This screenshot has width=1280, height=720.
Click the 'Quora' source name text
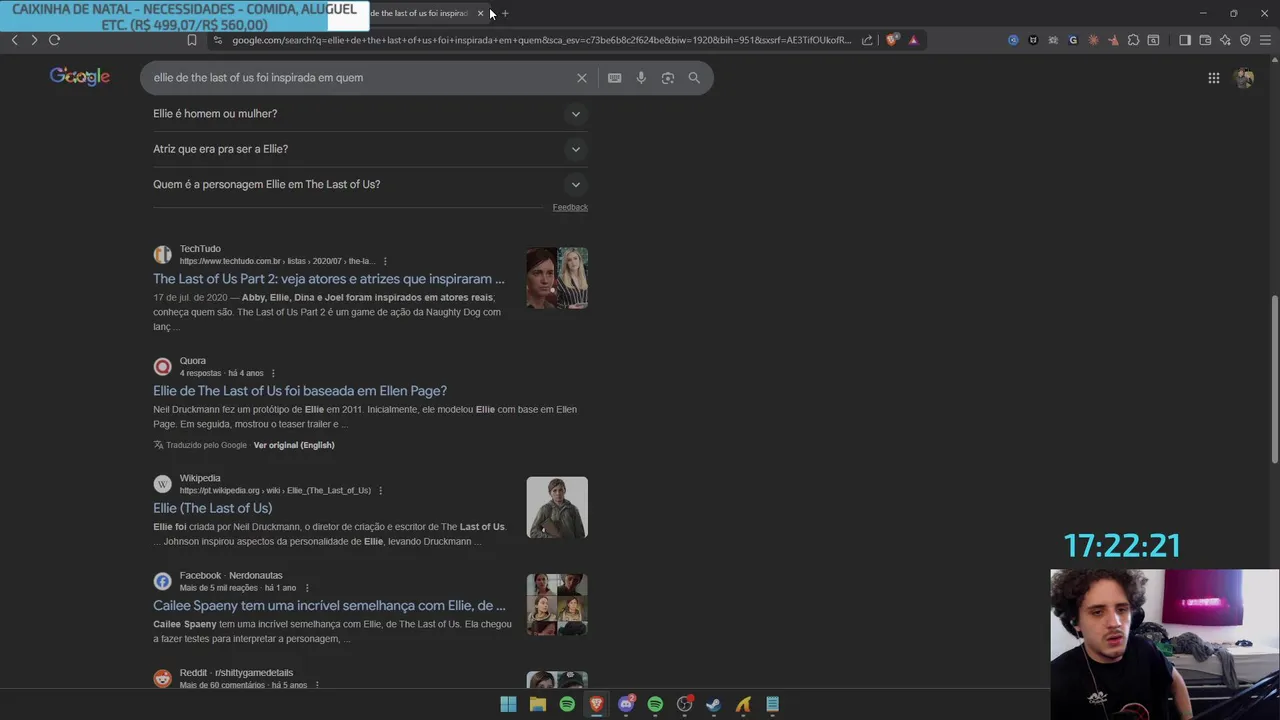coord(193,361)
